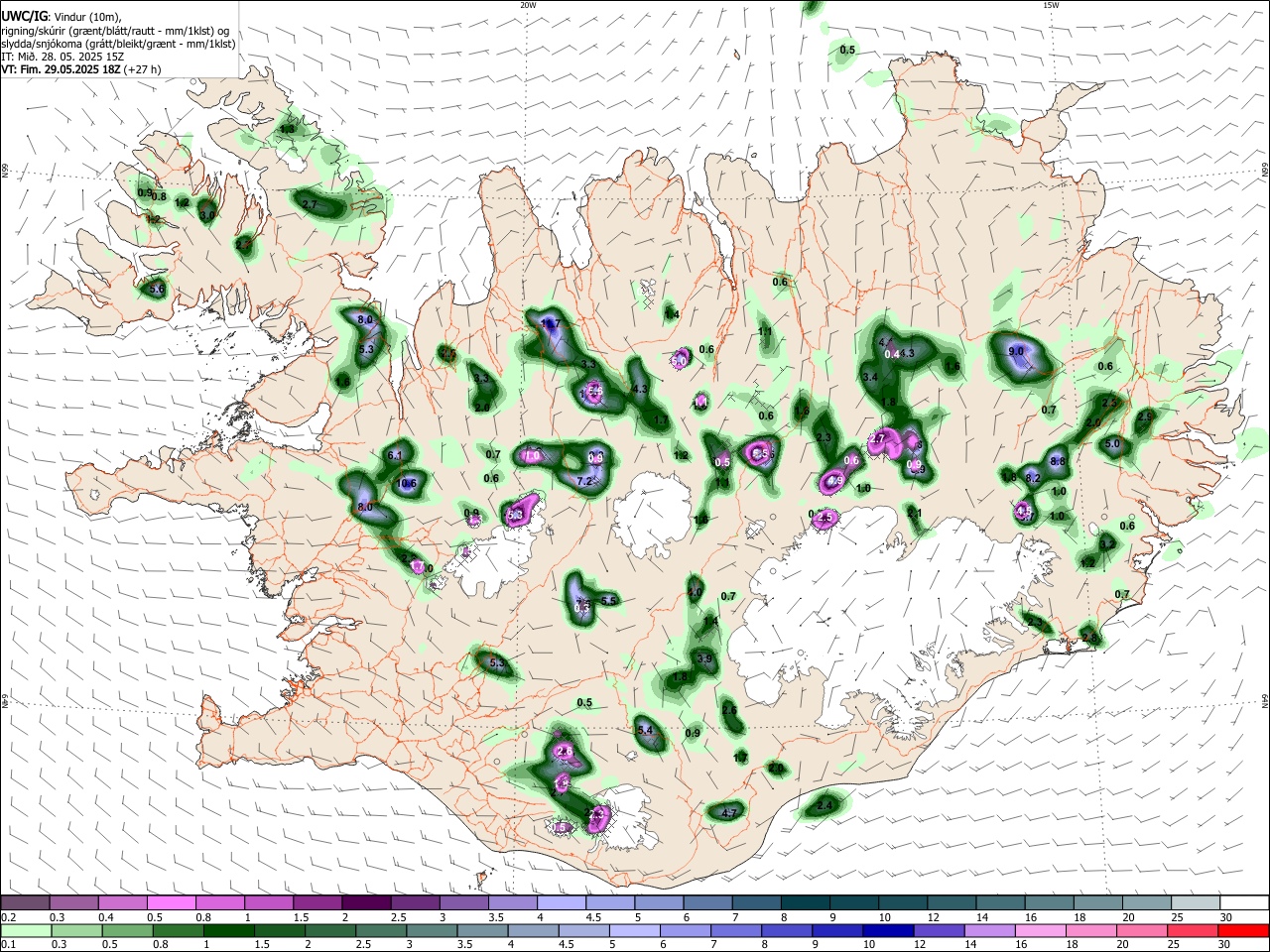Click the darkest purple 2 snow legend swatch
This screenshot has height=952, width=1270.
(x=366, y=903)
